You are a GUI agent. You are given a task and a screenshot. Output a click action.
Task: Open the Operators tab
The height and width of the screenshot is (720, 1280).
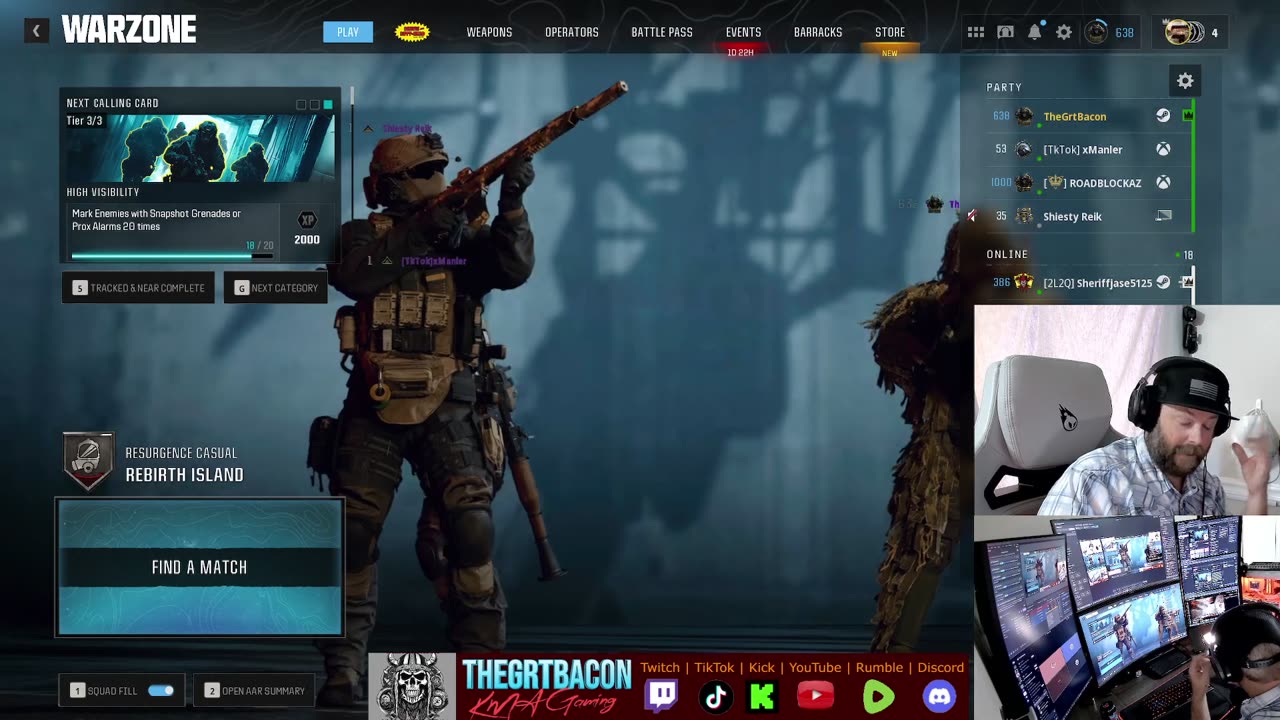[572, 33]
